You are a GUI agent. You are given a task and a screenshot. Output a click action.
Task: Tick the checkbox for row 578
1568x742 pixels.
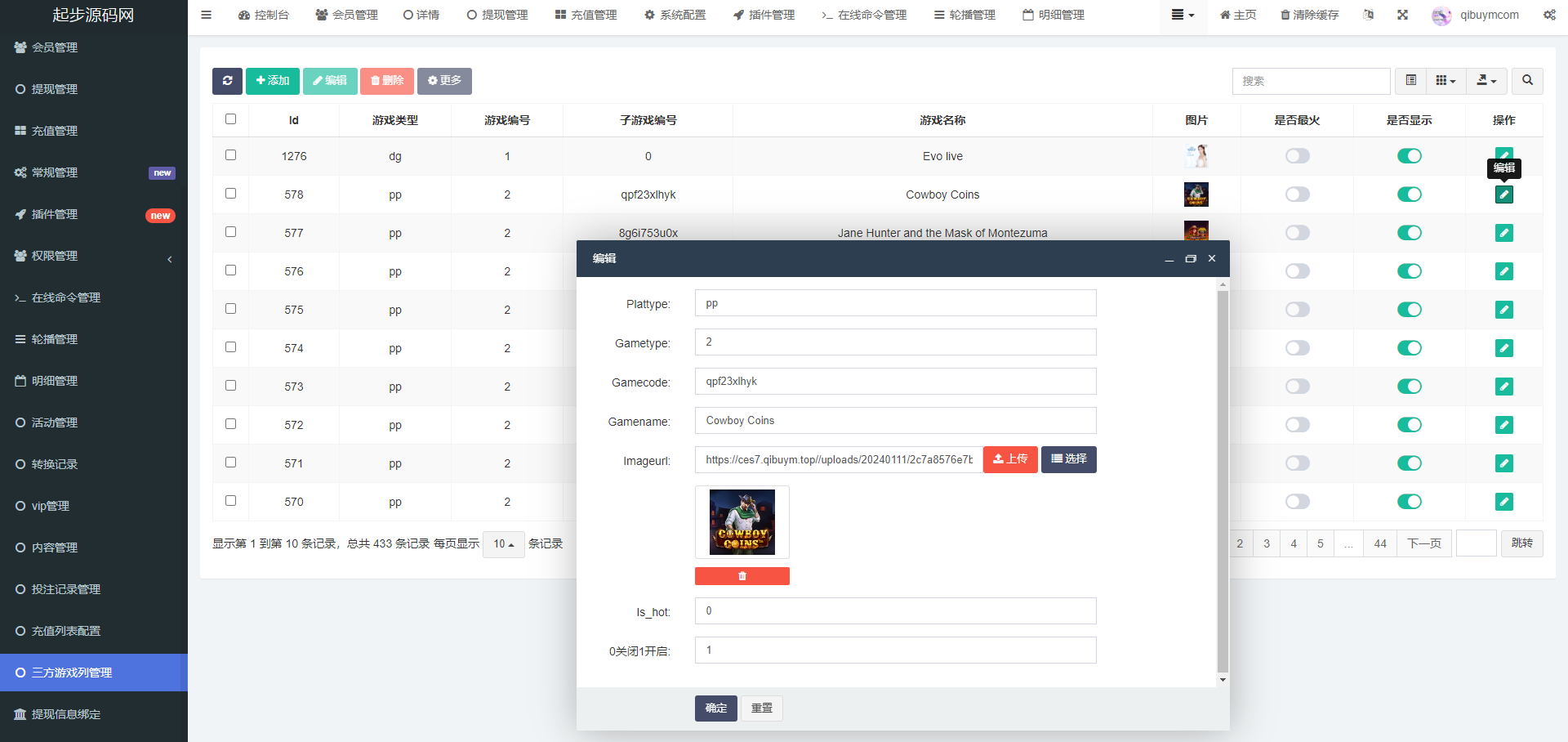point(231,194)
